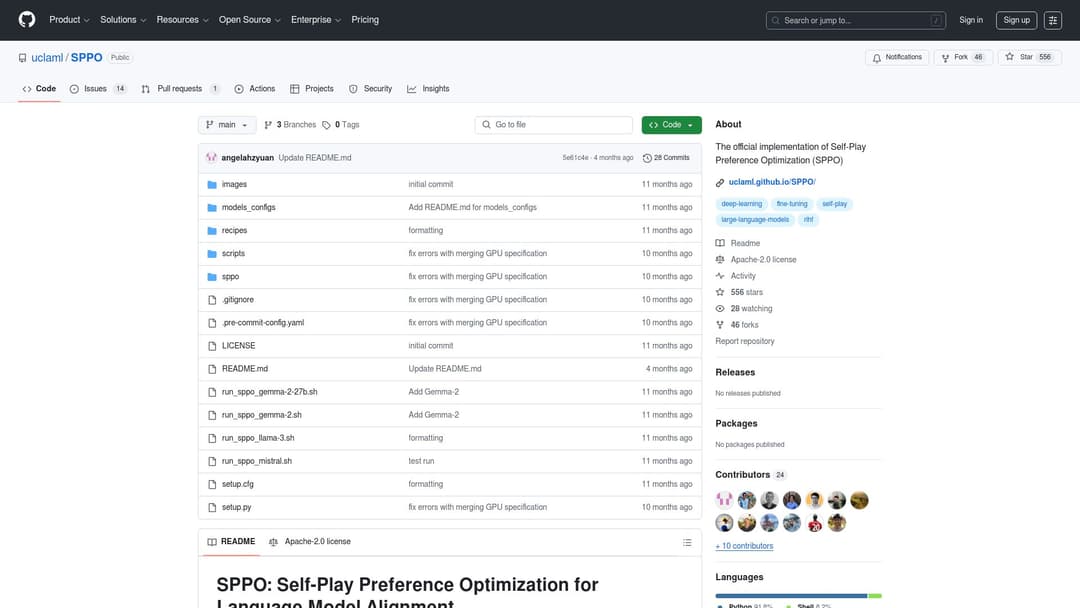Open the README.md file

(x=245, y=369)
